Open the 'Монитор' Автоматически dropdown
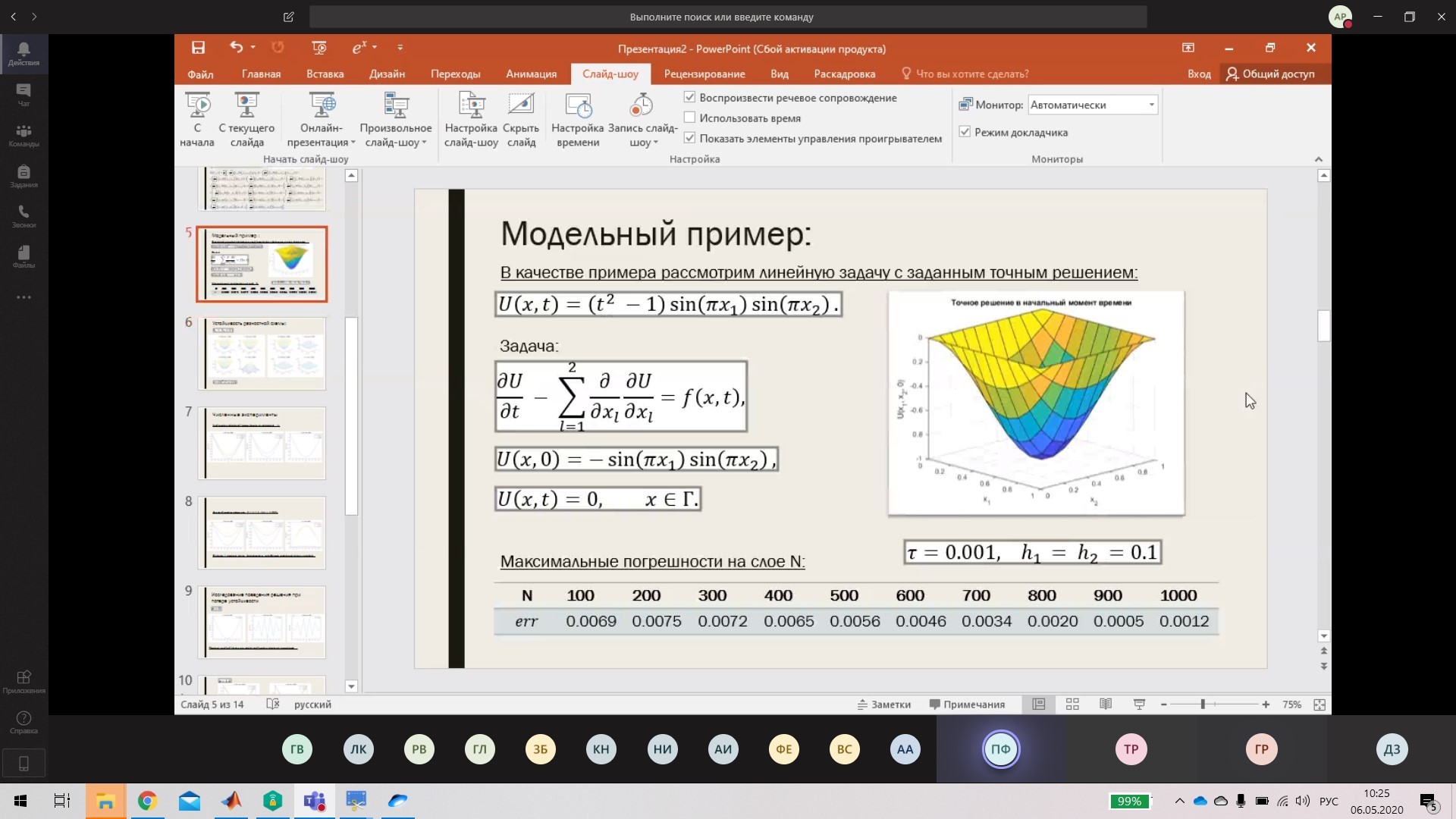This screenshot has width=1456, height=819. [x=1093, y=105]
